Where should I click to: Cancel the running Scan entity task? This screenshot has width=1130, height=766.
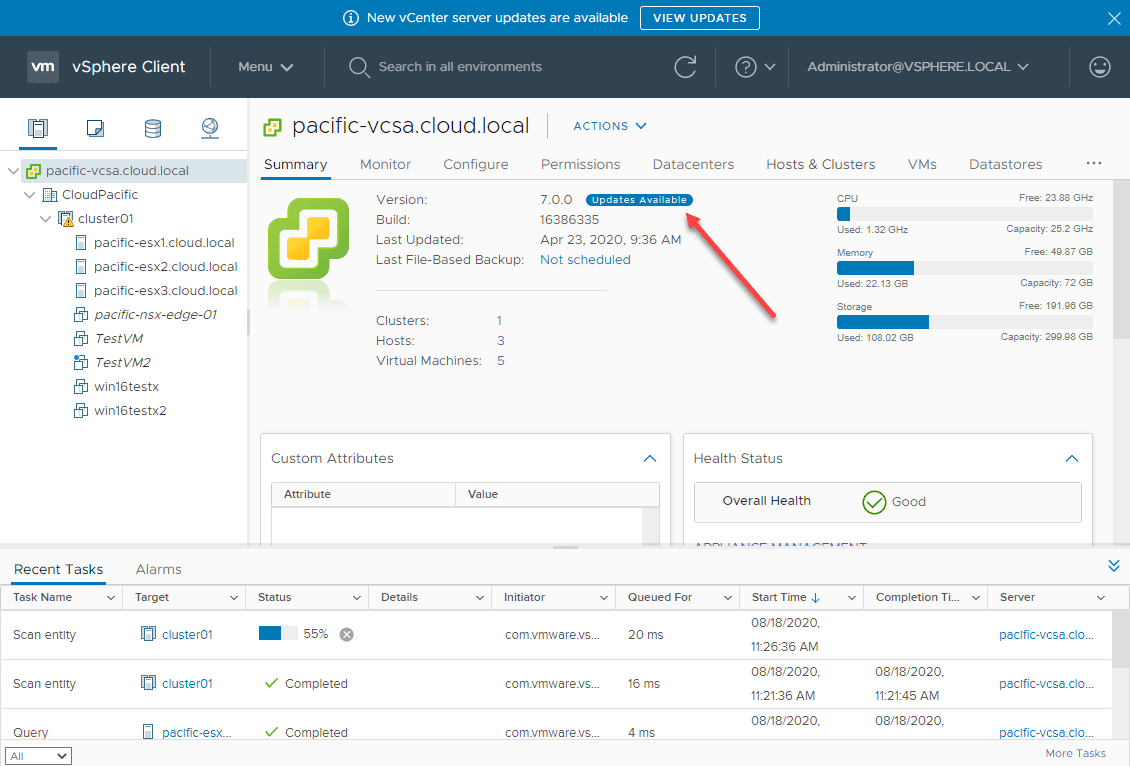tap(346, 634)
